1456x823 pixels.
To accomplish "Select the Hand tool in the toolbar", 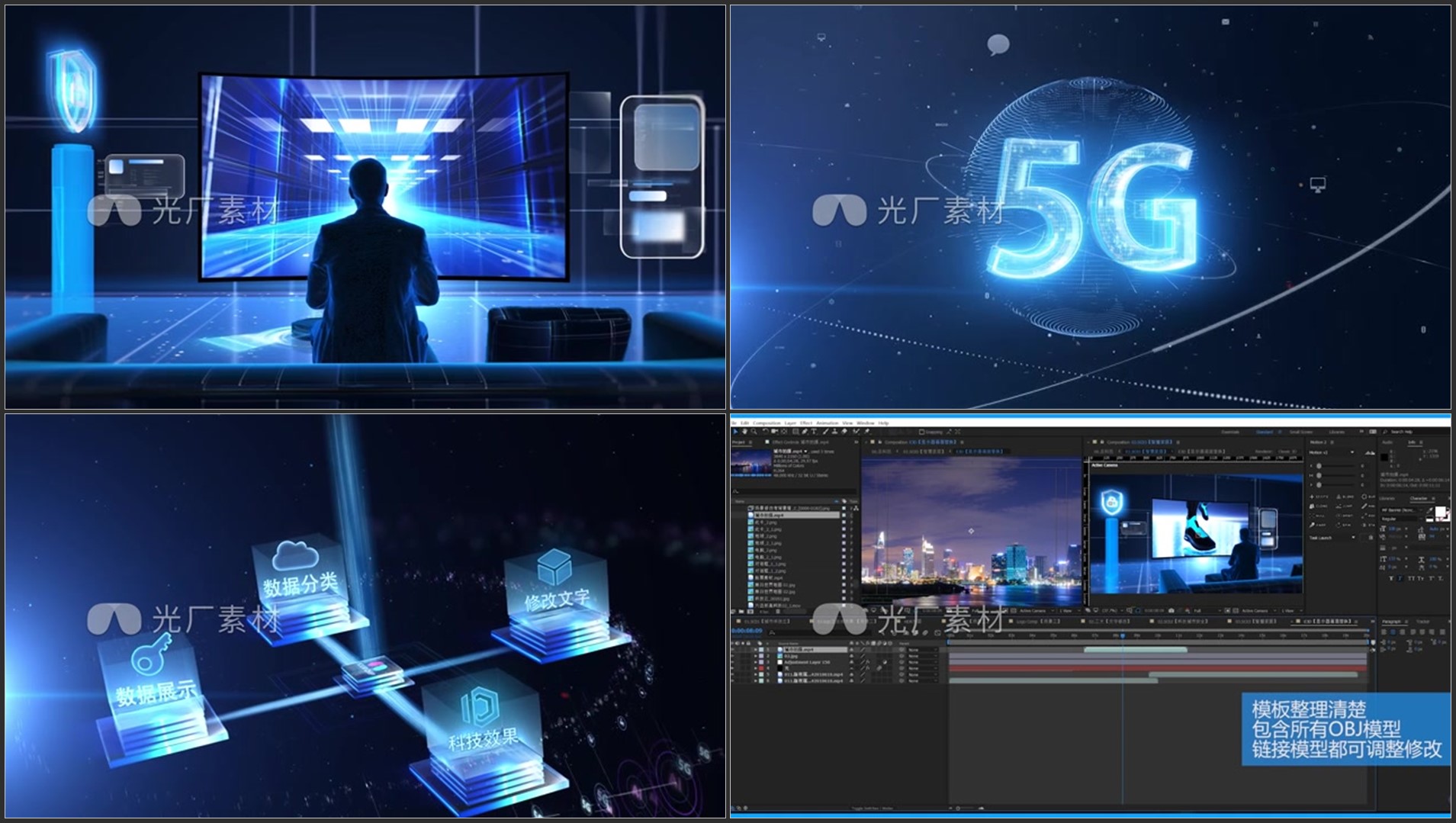I will 745,432.
